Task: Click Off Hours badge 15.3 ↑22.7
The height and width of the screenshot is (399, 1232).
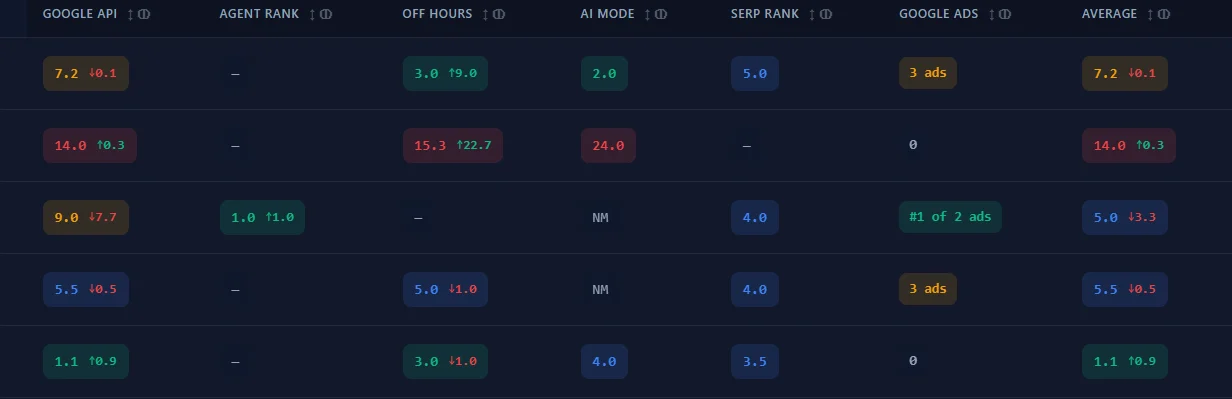Action: [453, 145]
